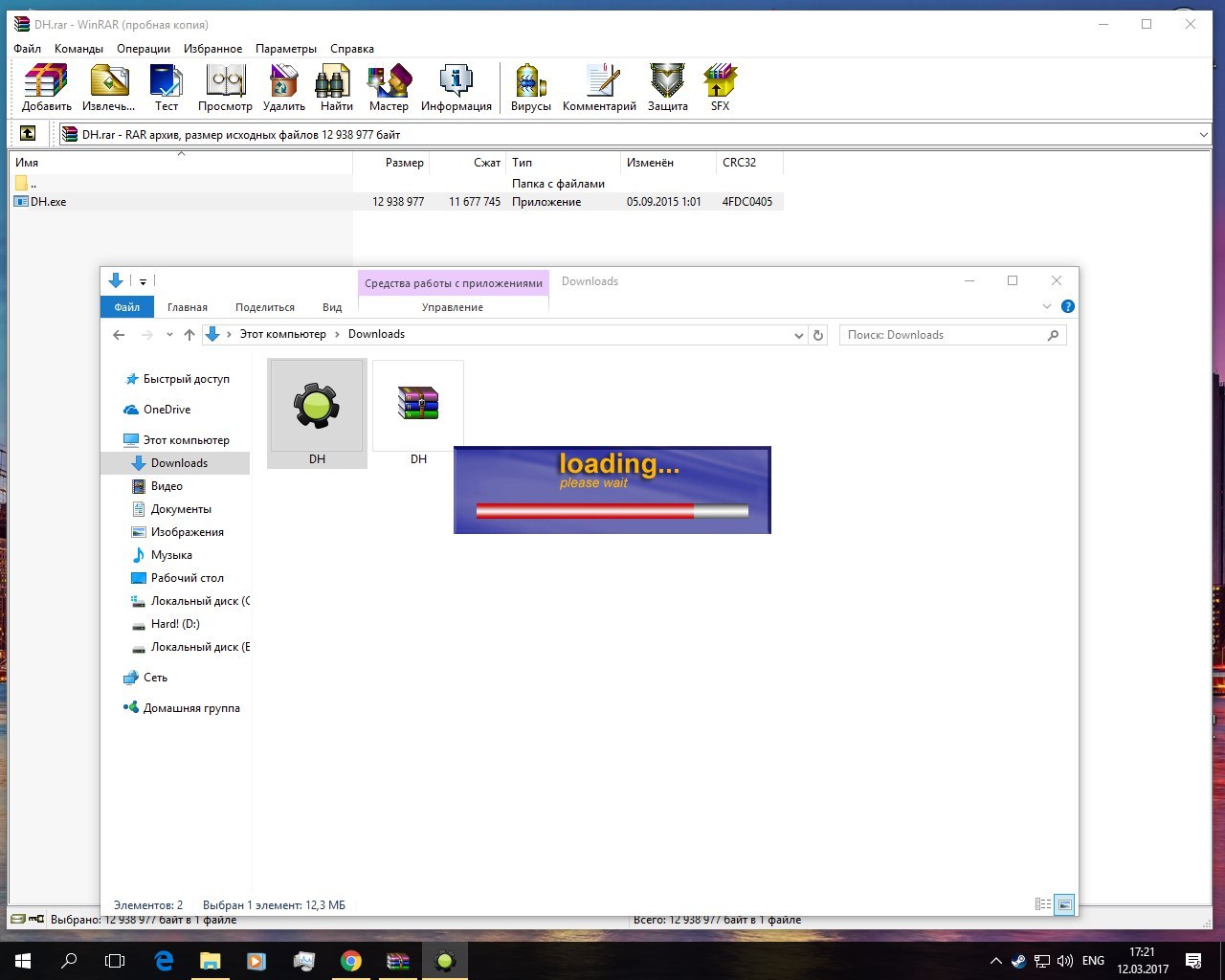Click the SFX archive icon

pyautogui.click(x=720, y=87)
